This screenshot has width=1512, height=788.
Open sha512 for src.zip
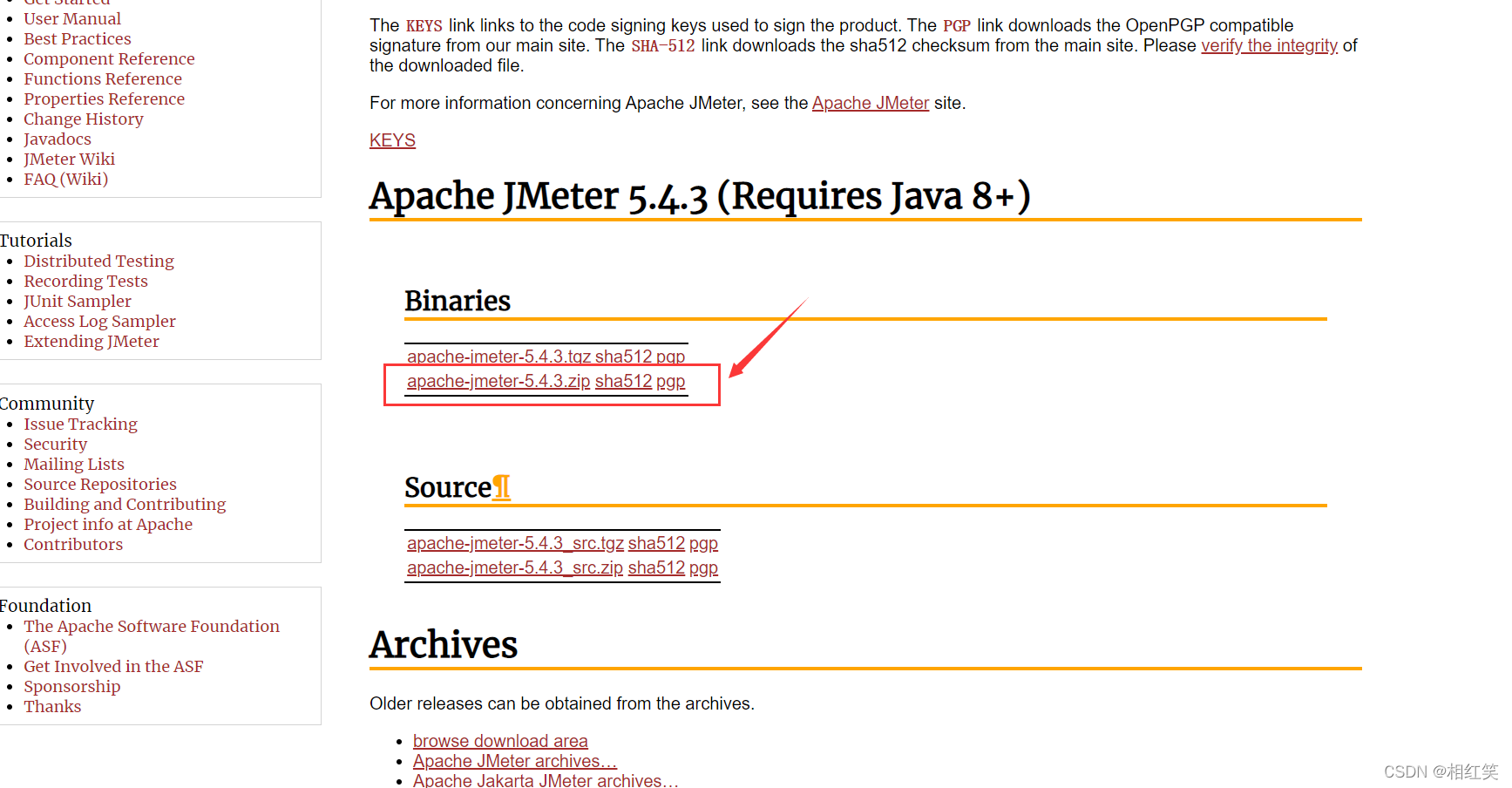pos(656,567)
